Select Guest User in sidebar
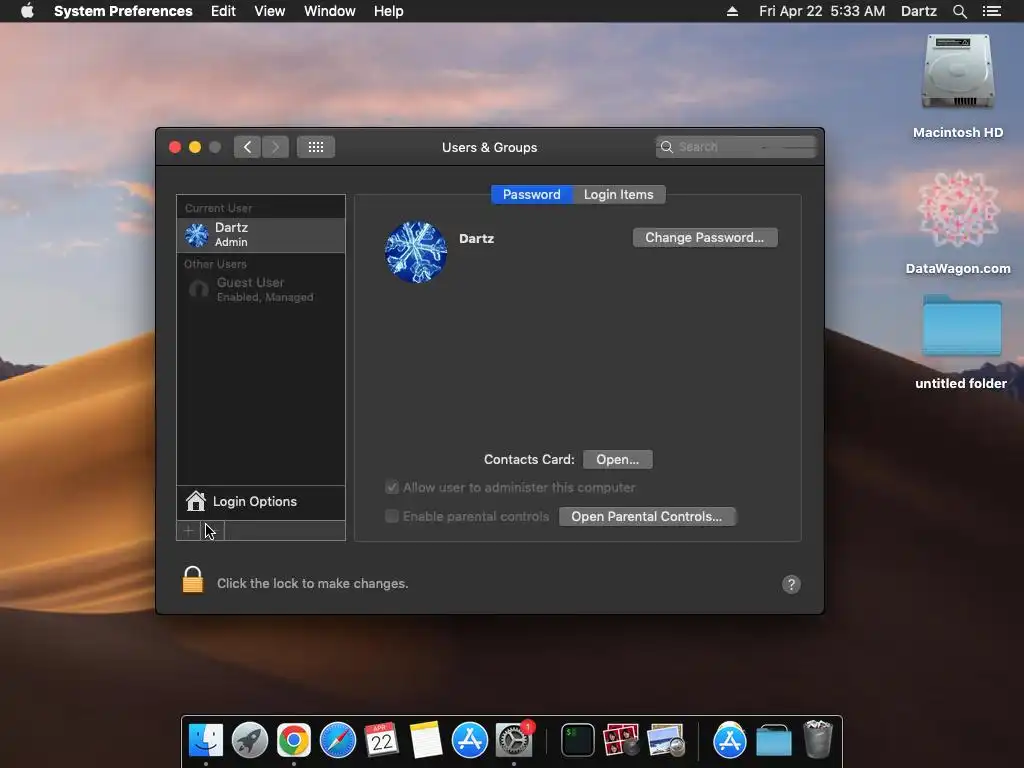1024x768 pixels. (261, 289)
